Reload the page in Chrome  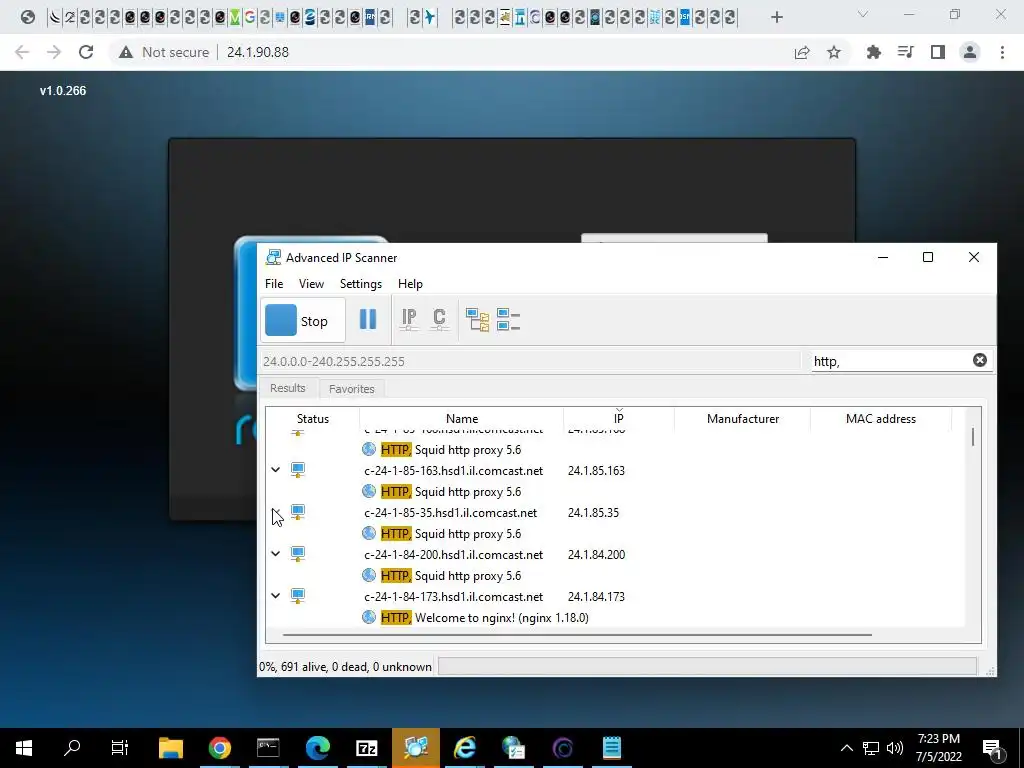(x=86, y=52)
